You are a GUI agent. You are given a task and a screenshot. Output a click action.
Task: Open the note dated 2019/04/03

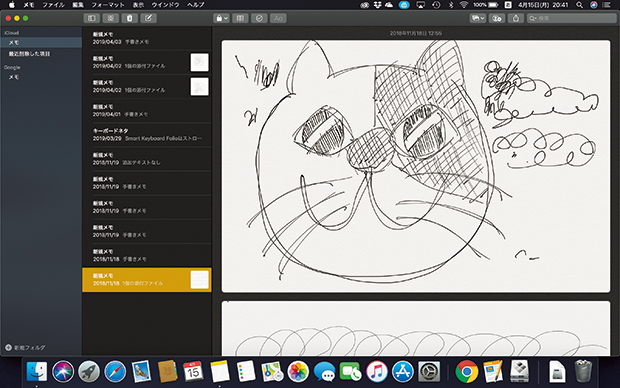147,38
